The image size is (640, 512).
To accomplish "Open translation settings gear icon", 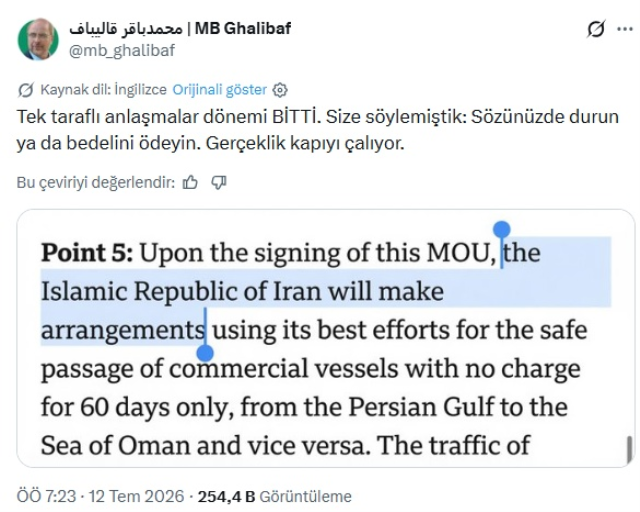I will [x=280, y=90].
